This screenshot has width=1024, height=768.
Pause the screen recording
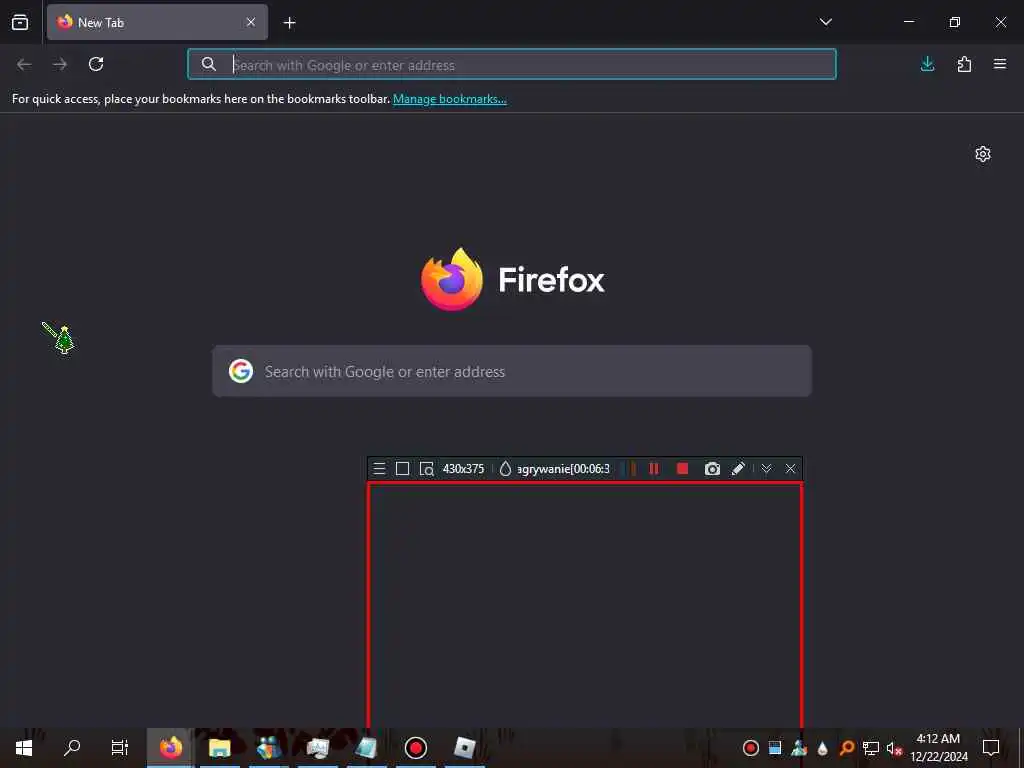click(654, 469)
